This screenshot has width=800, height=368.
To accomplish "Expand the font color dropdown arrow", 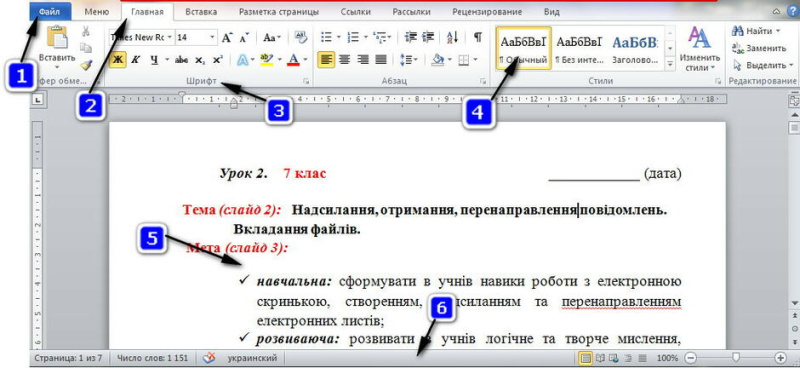I will [x=305, y=60].
